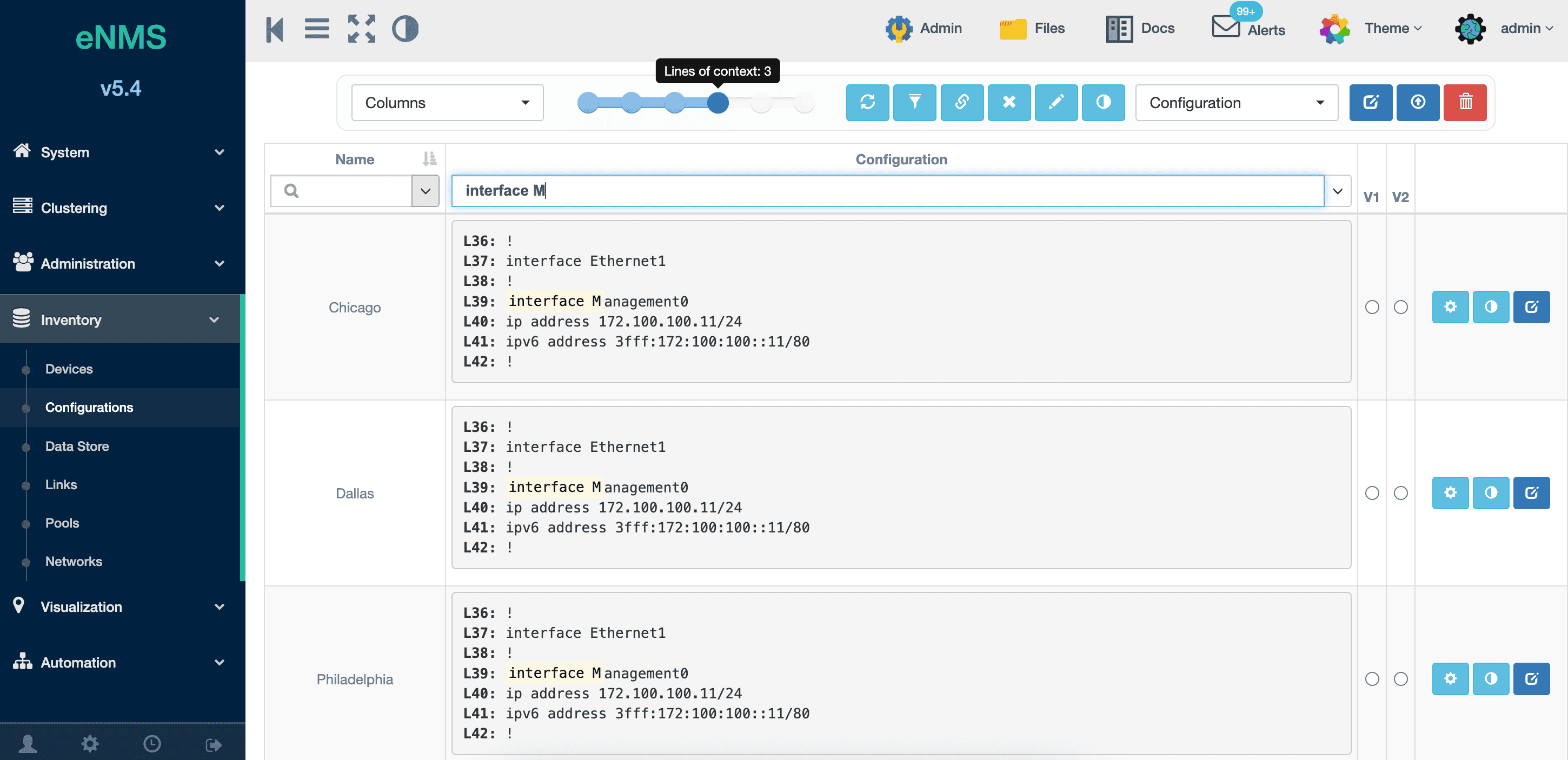Open the Configuration search options chevron
The width and height of the screenshot is (1568, 760).
[1337, 190]
